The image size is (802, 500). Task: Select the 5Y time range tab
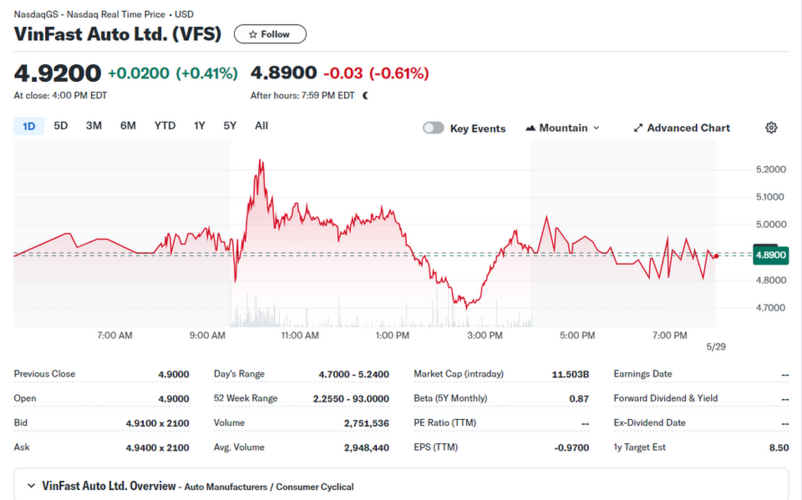(x=230, y=126)
